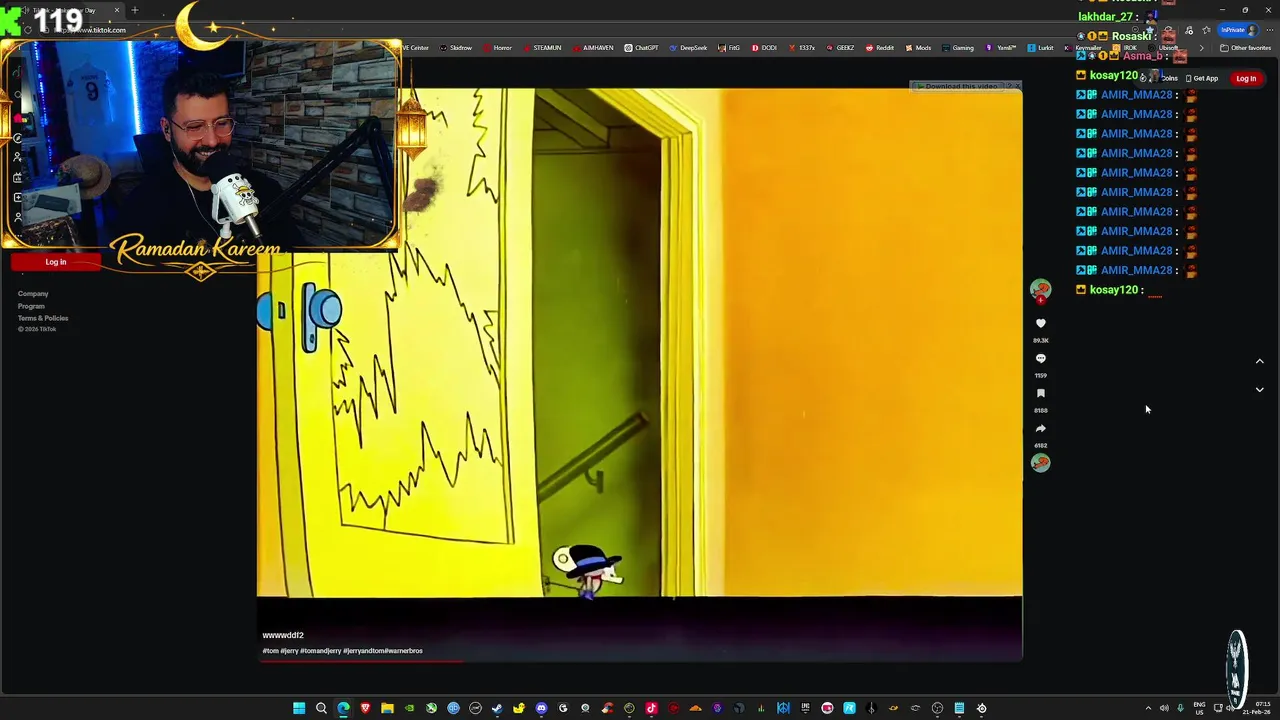
Task: Open the sound disc avatar below share
Action: click(1040, 462)
